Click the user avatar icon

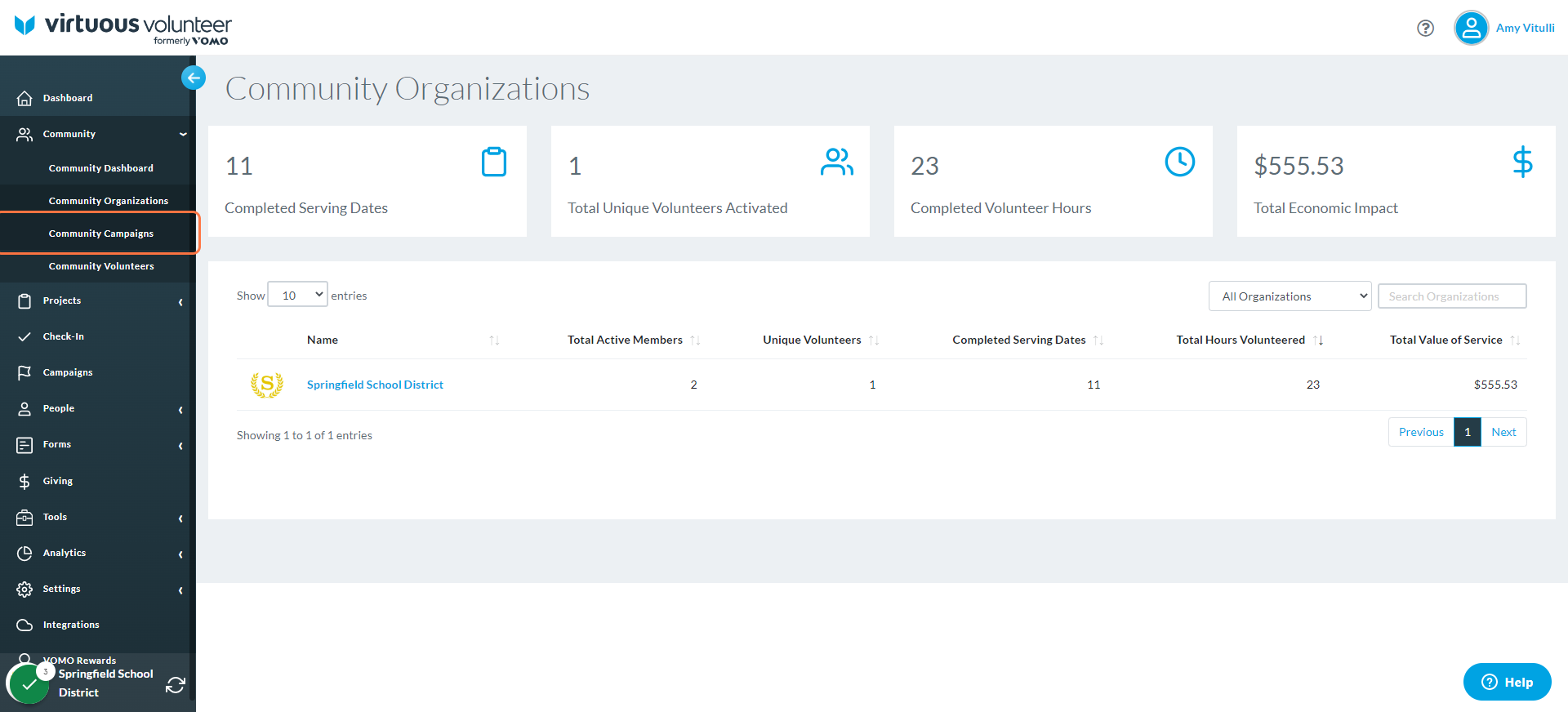point(1471,29)
